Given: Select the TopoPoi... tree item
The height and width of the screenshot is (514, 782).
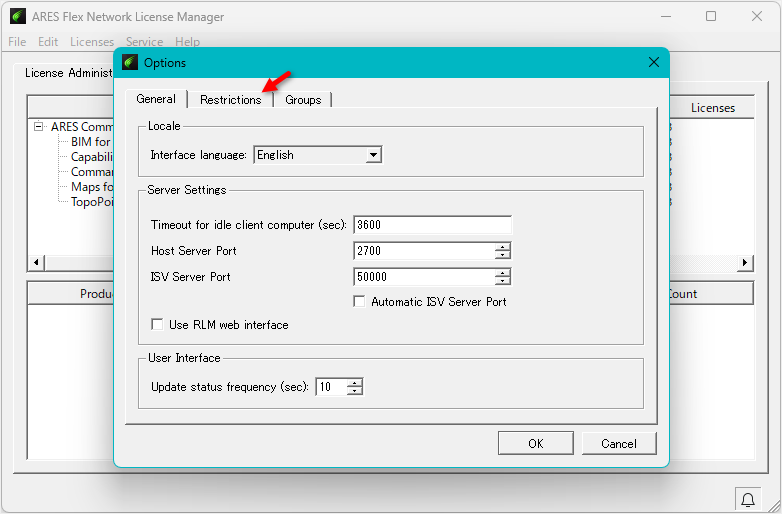Looking at the screenshot, I should tap(92, 202).
